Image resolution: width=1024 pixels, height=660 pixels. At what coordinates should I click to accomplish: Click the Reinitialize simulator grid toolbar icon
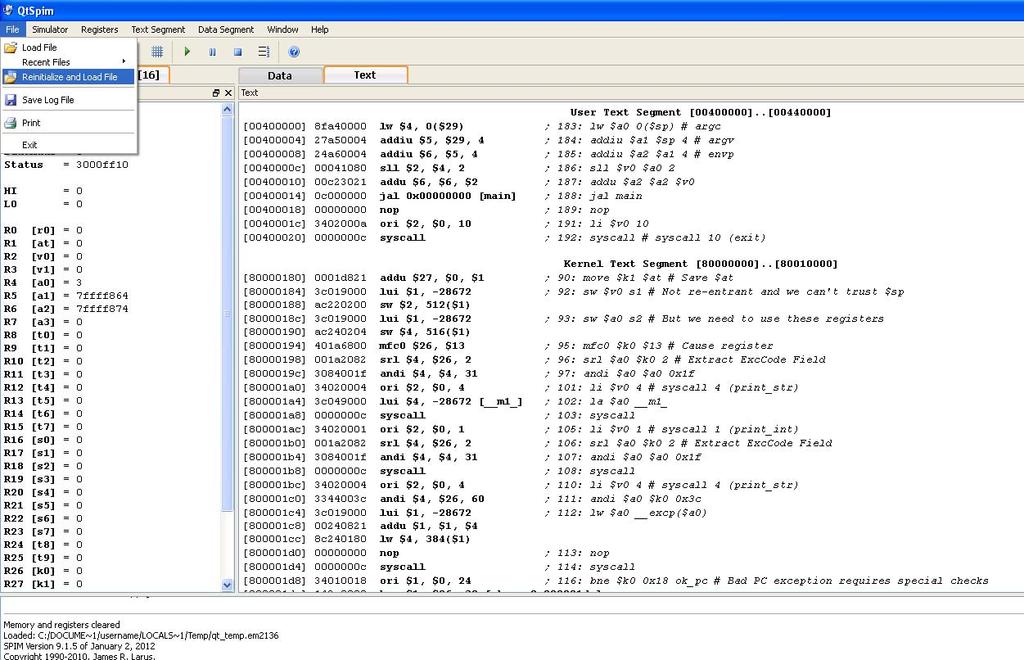(157, 52)
